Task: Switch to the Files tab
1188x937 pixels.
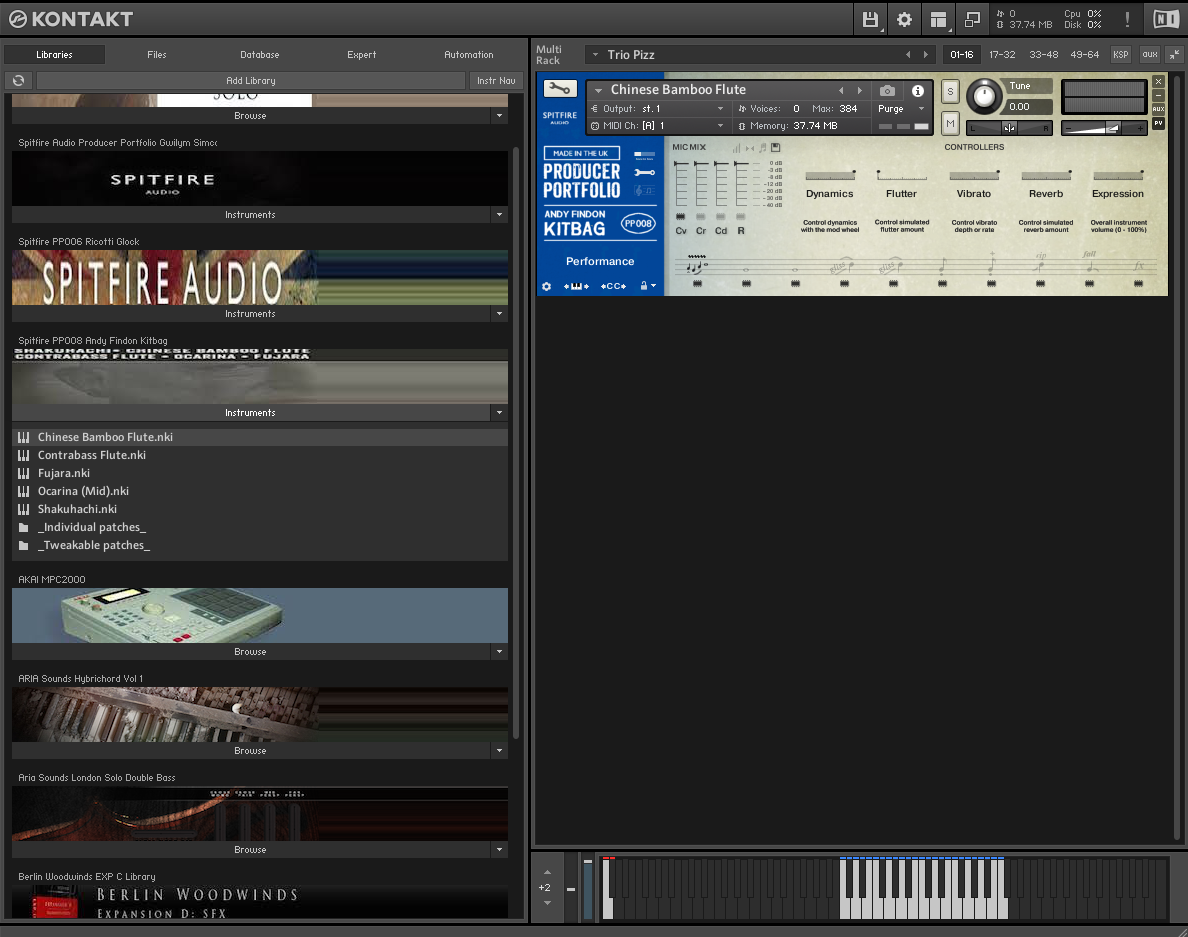Action: coord(157,55)
